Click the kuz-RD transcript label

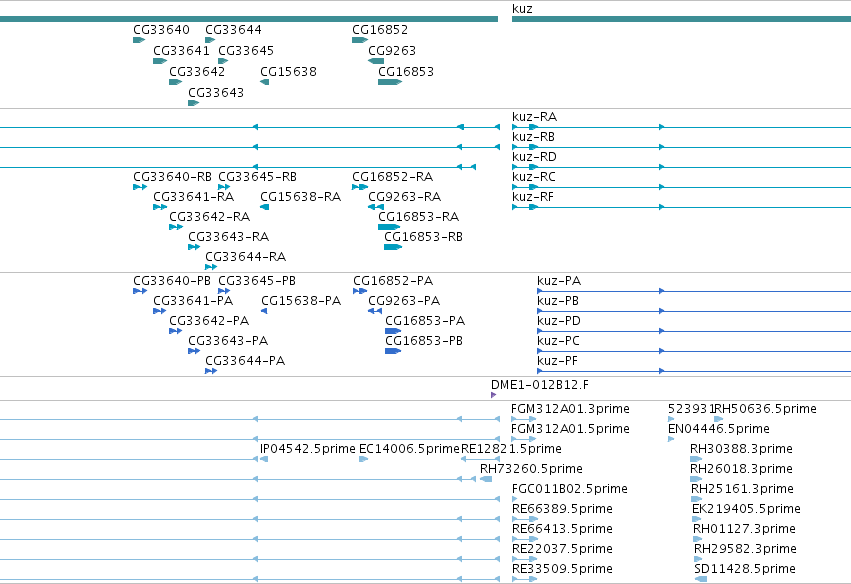click(x=534, y=157)
